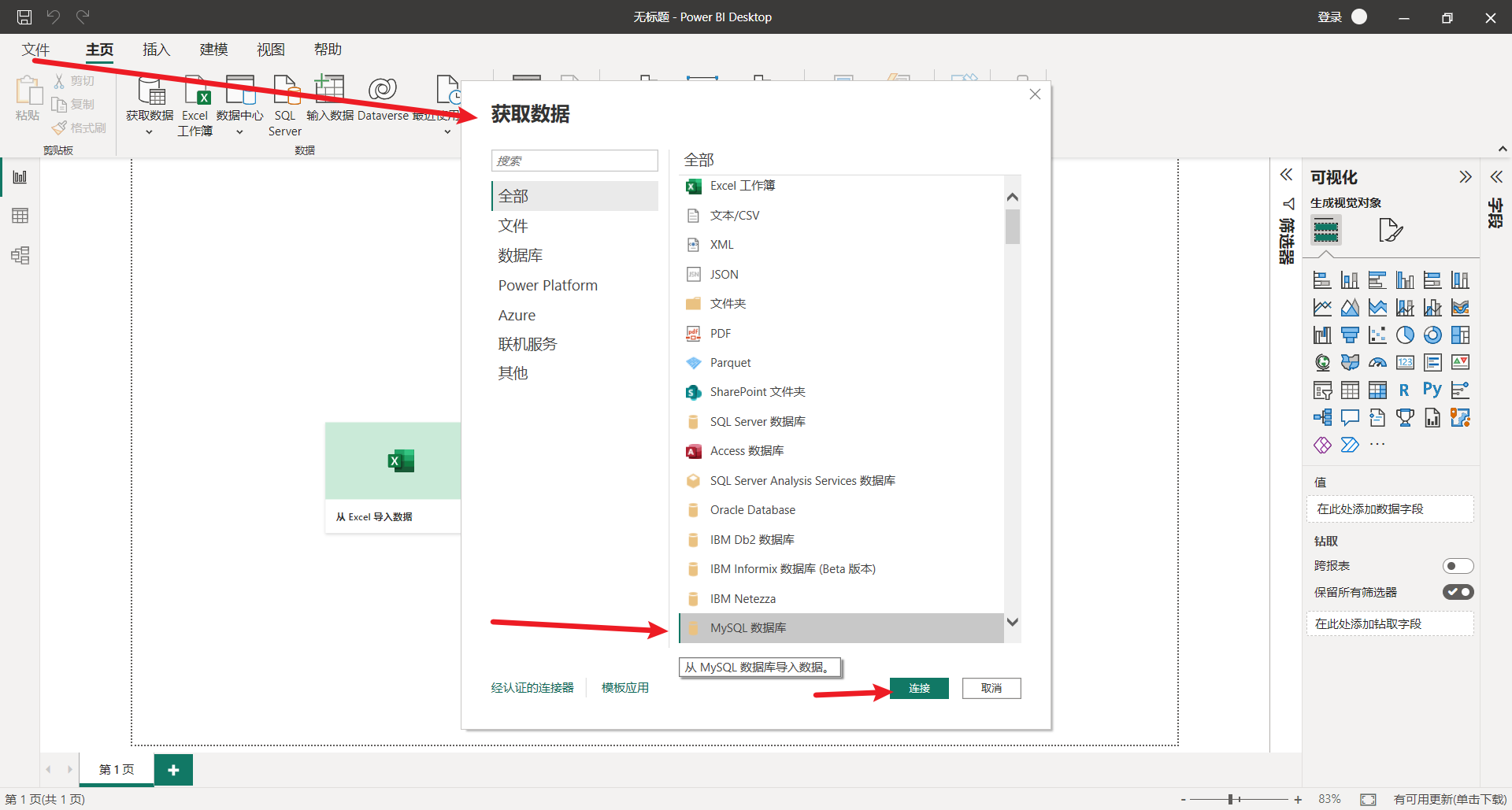The image size is (1512, 810).
Task: Pick the Power Apps visual icon
Action: 1322,445
